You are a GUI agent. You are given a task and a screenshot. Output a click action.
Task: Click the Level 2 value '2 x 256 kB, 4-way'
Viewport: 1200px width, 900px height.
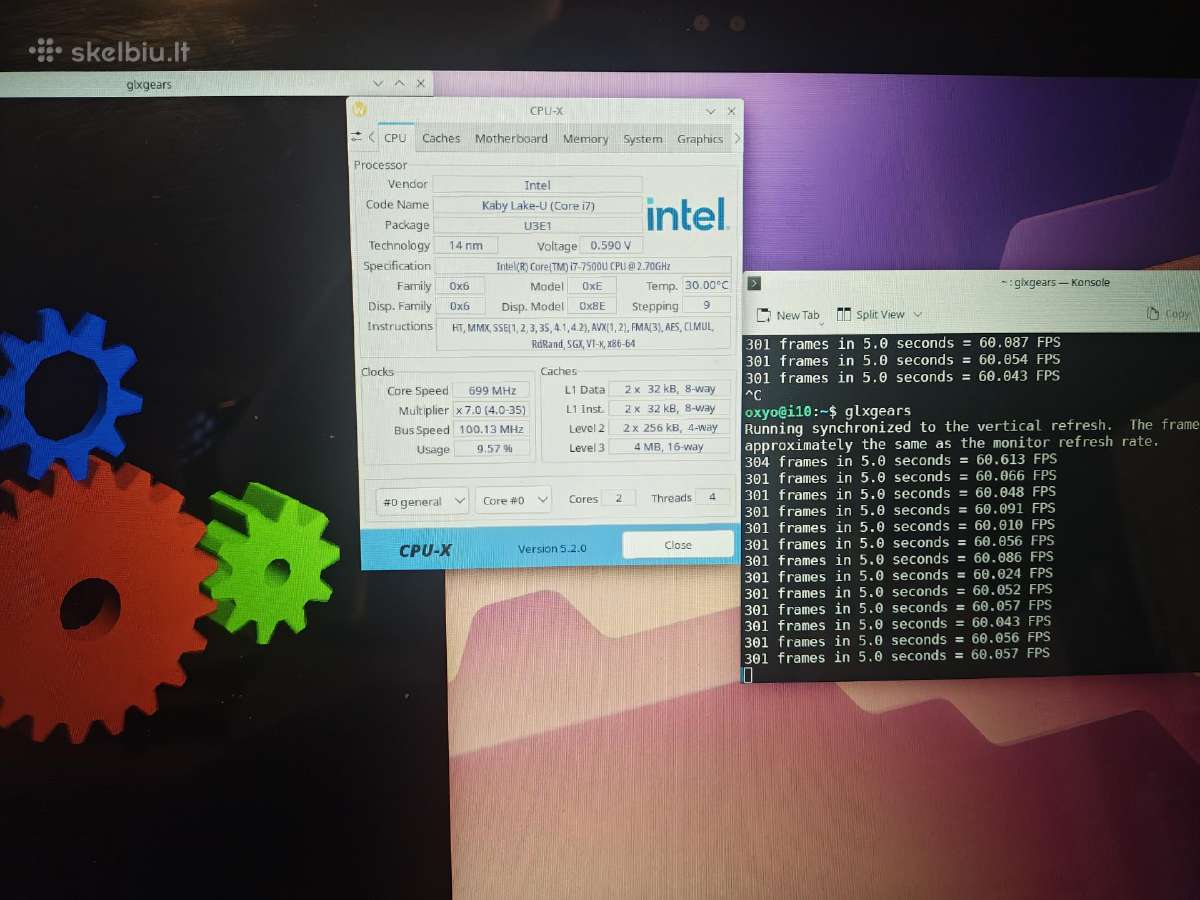point(670,428)
